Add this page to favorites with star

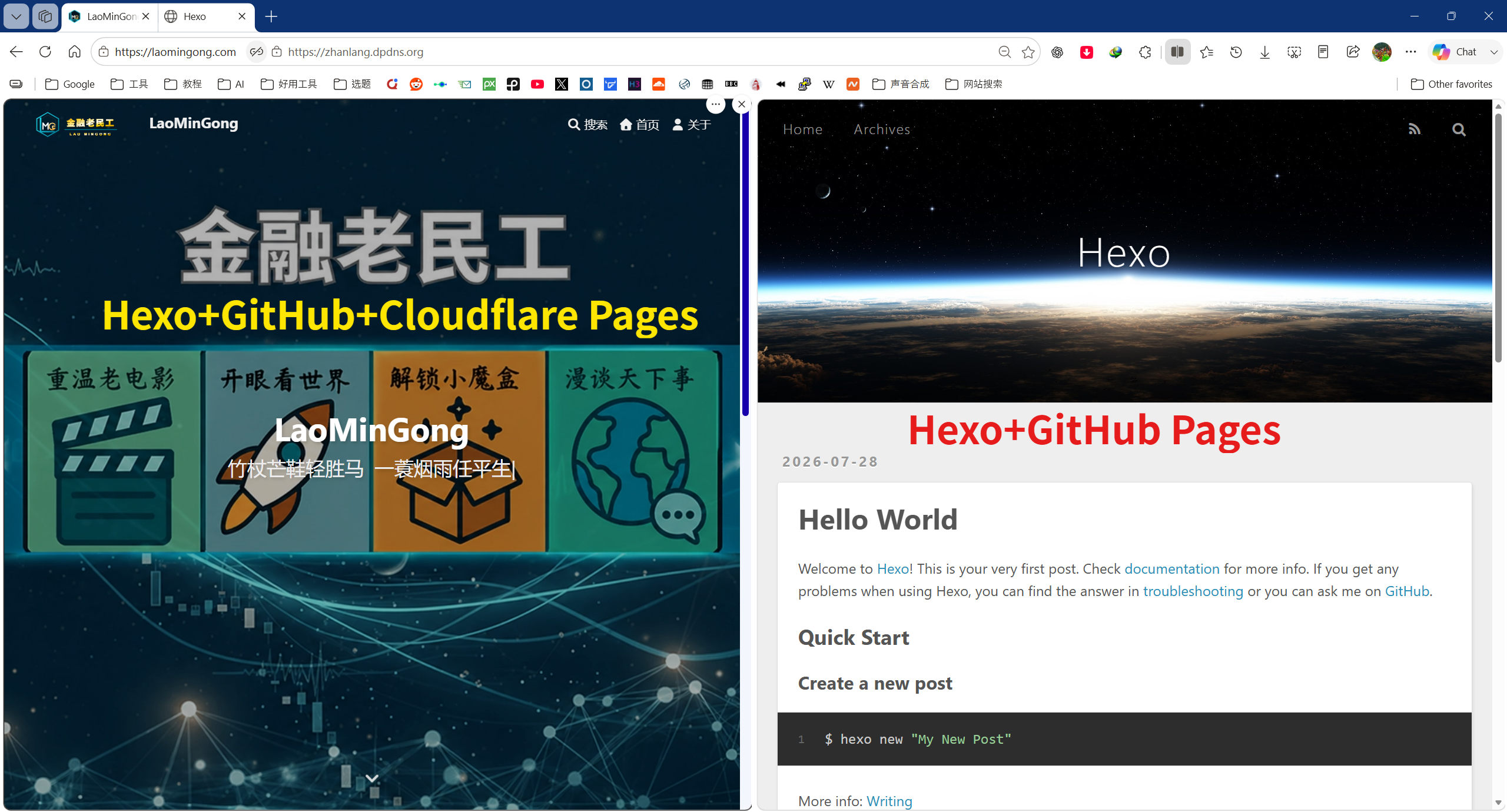coord(1028,52)
